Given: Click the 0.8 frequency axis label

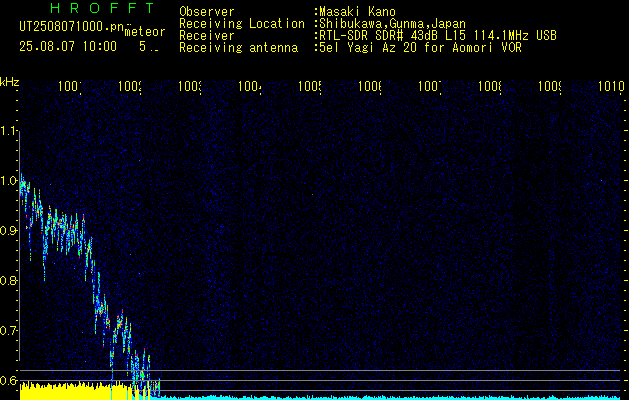Looking at the screenshot, I should [8, 280].
